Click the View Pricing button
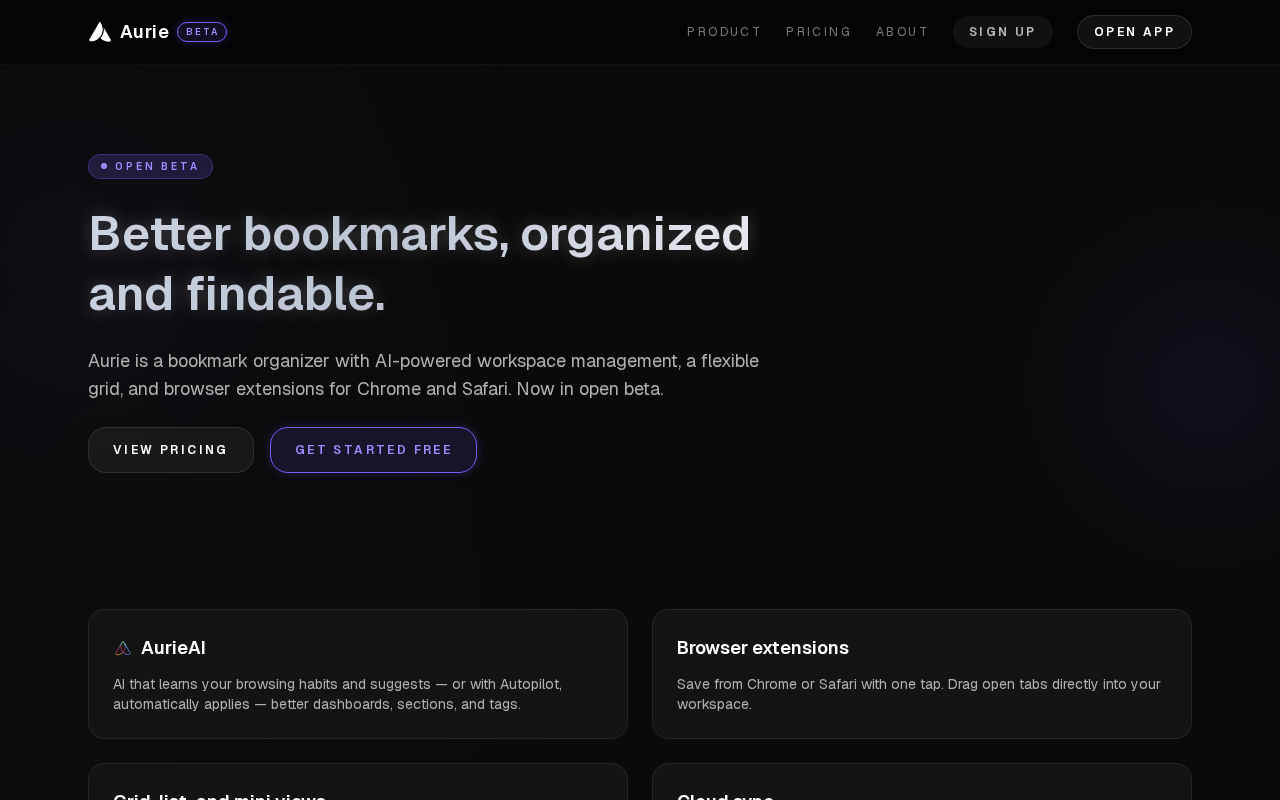The image size is (1280, 800). tap(171, 450)
